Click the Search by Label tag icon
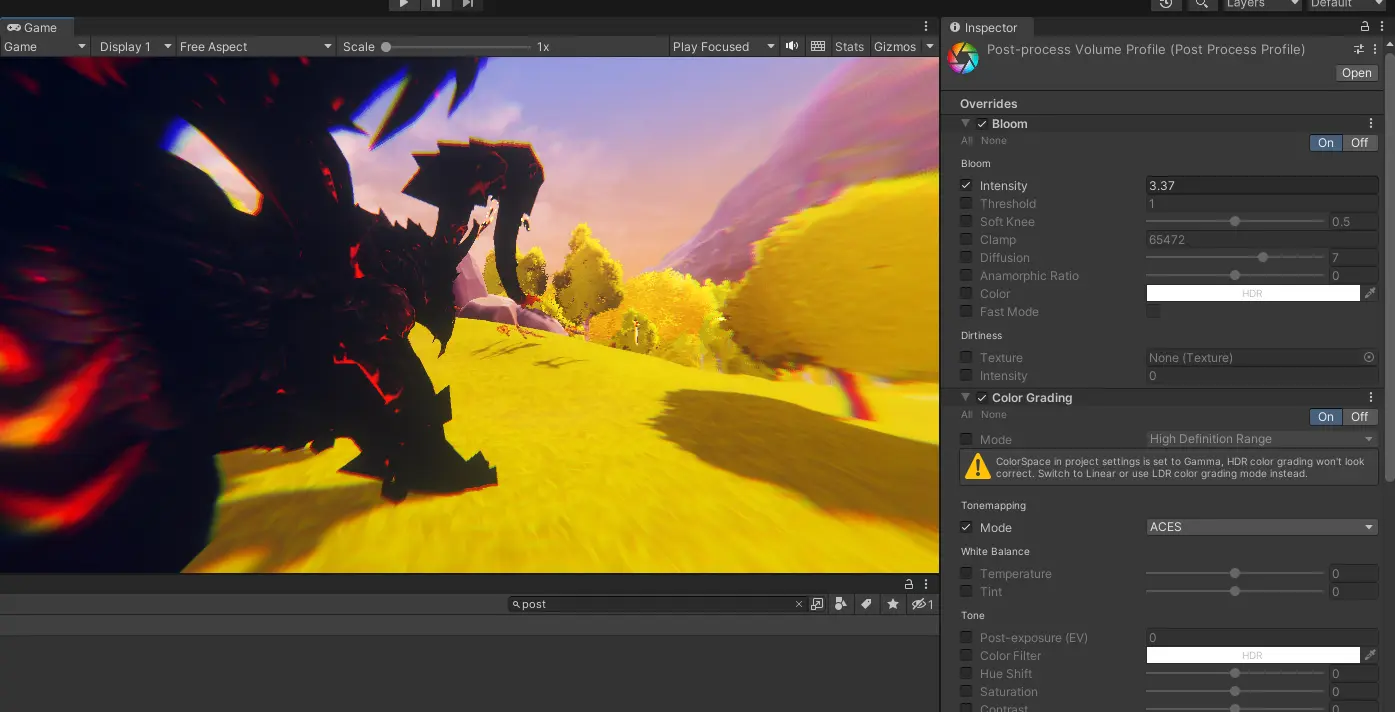 click(866, 604)
